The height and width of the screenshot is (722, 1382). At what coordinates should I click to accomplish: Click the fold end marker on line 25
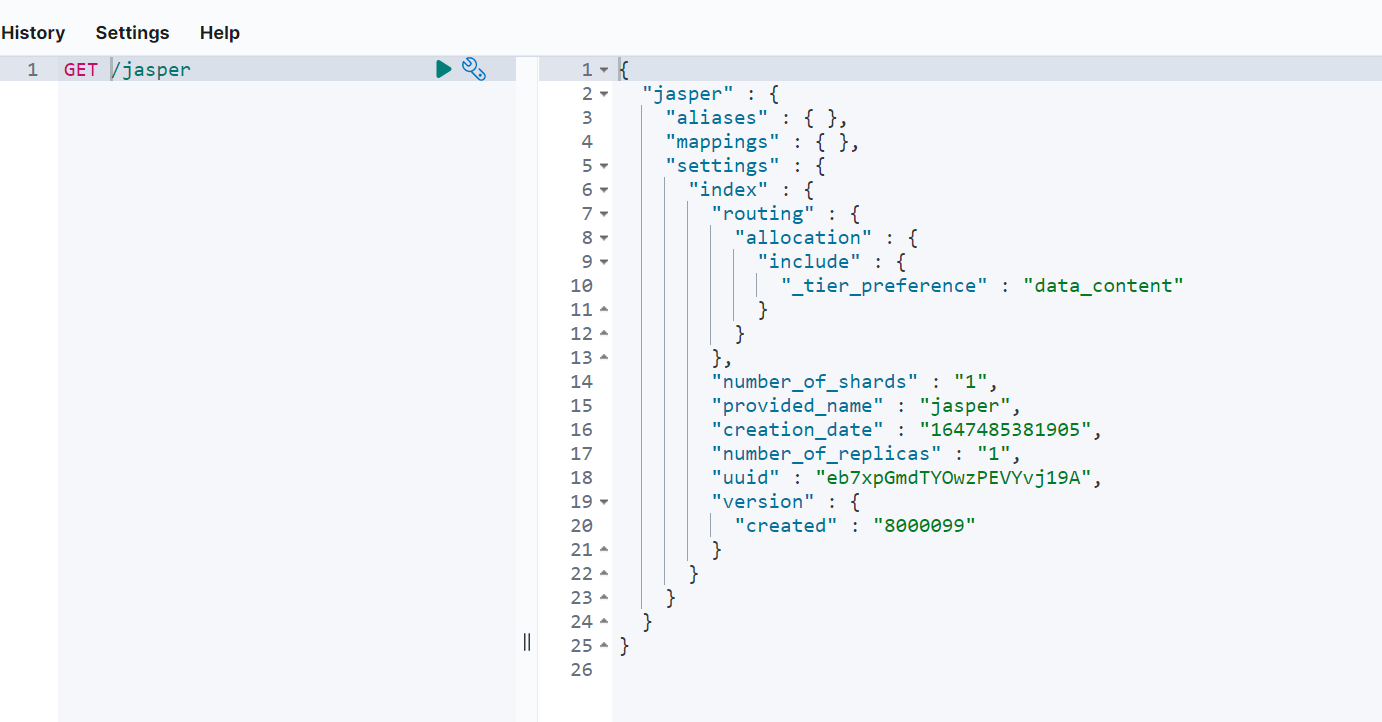604,646
